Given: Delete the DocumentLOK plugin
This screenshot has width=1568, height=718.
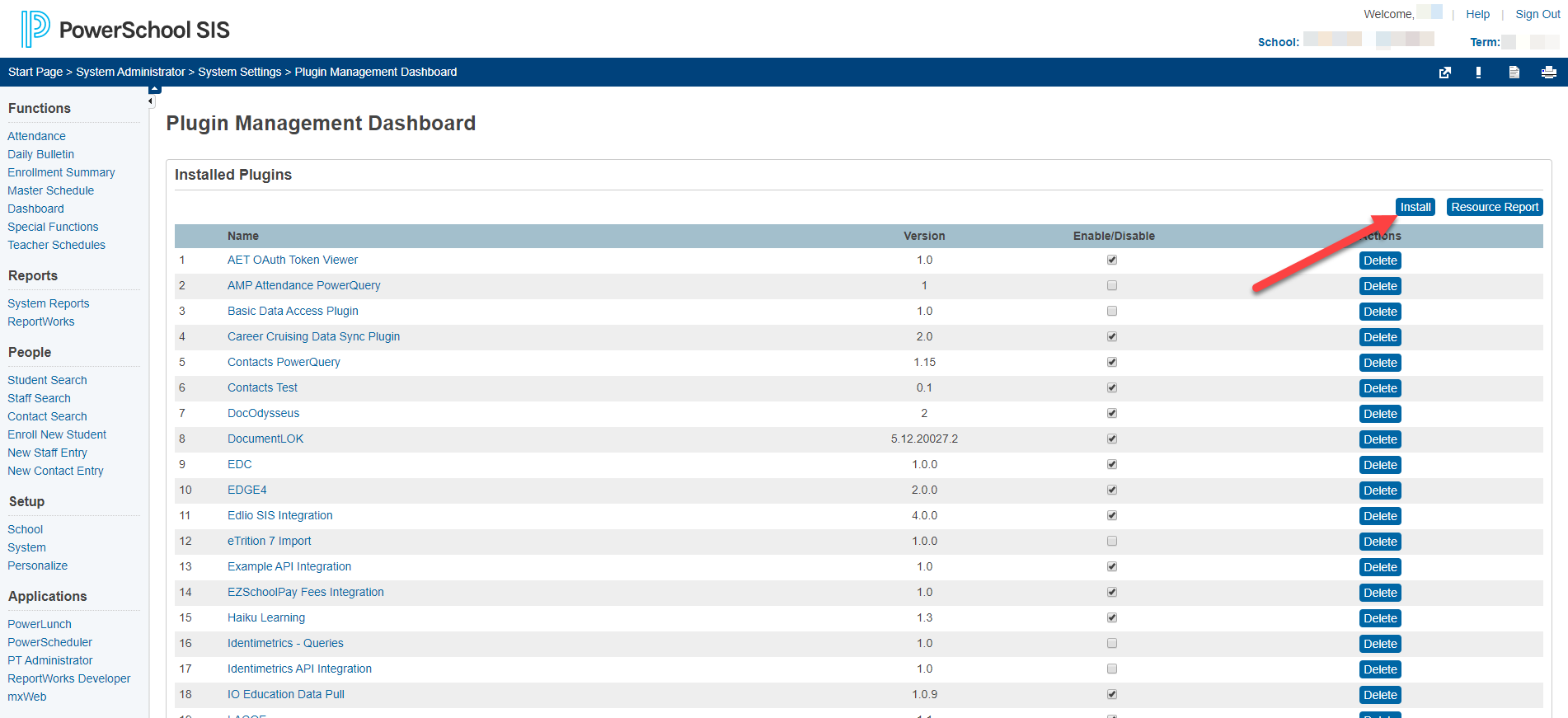Looking at the screenshot, I should pos(1380,439).
